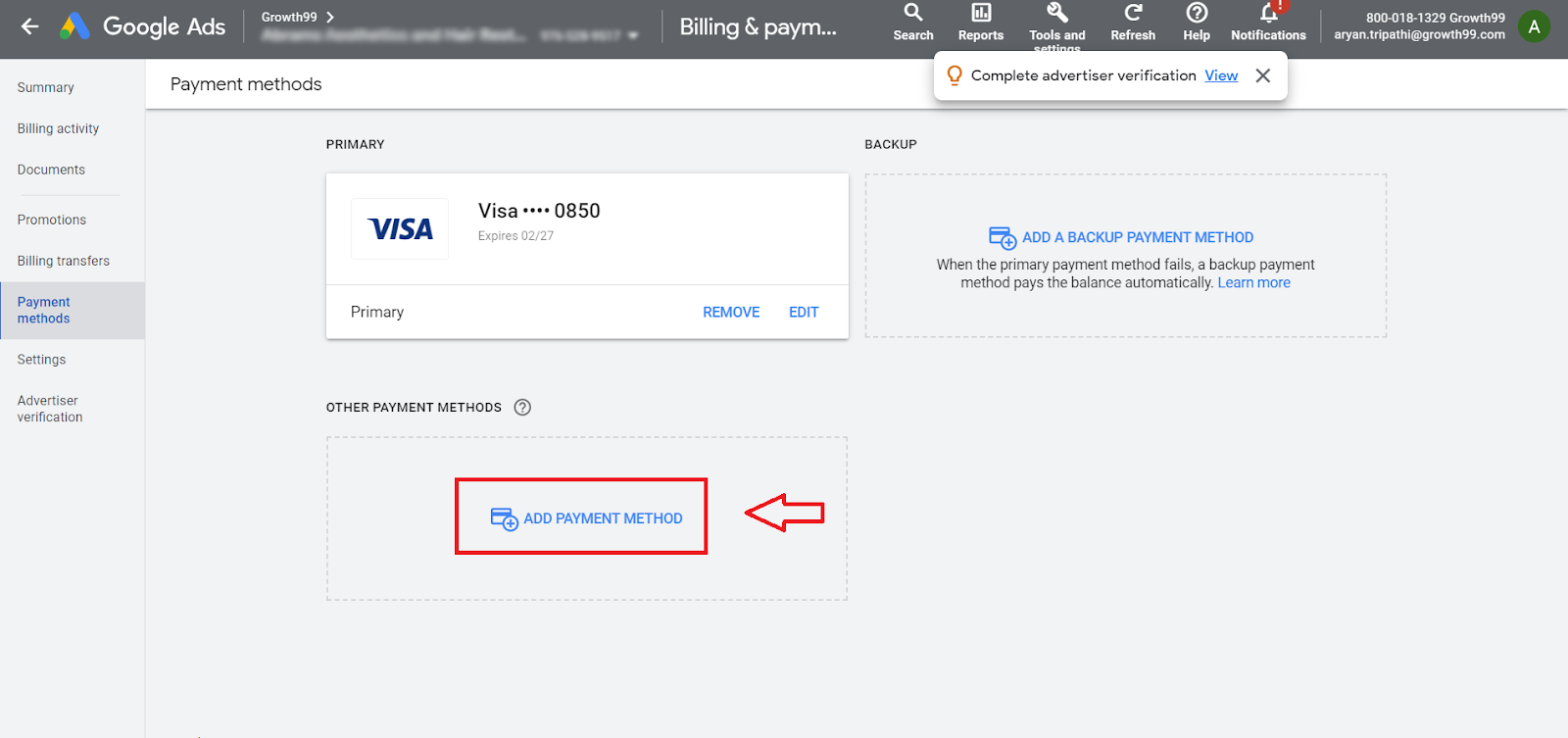Screen dimensions: 1568x738
Task: Click the Refresh icon
Action: click(x=1133, y=13)
